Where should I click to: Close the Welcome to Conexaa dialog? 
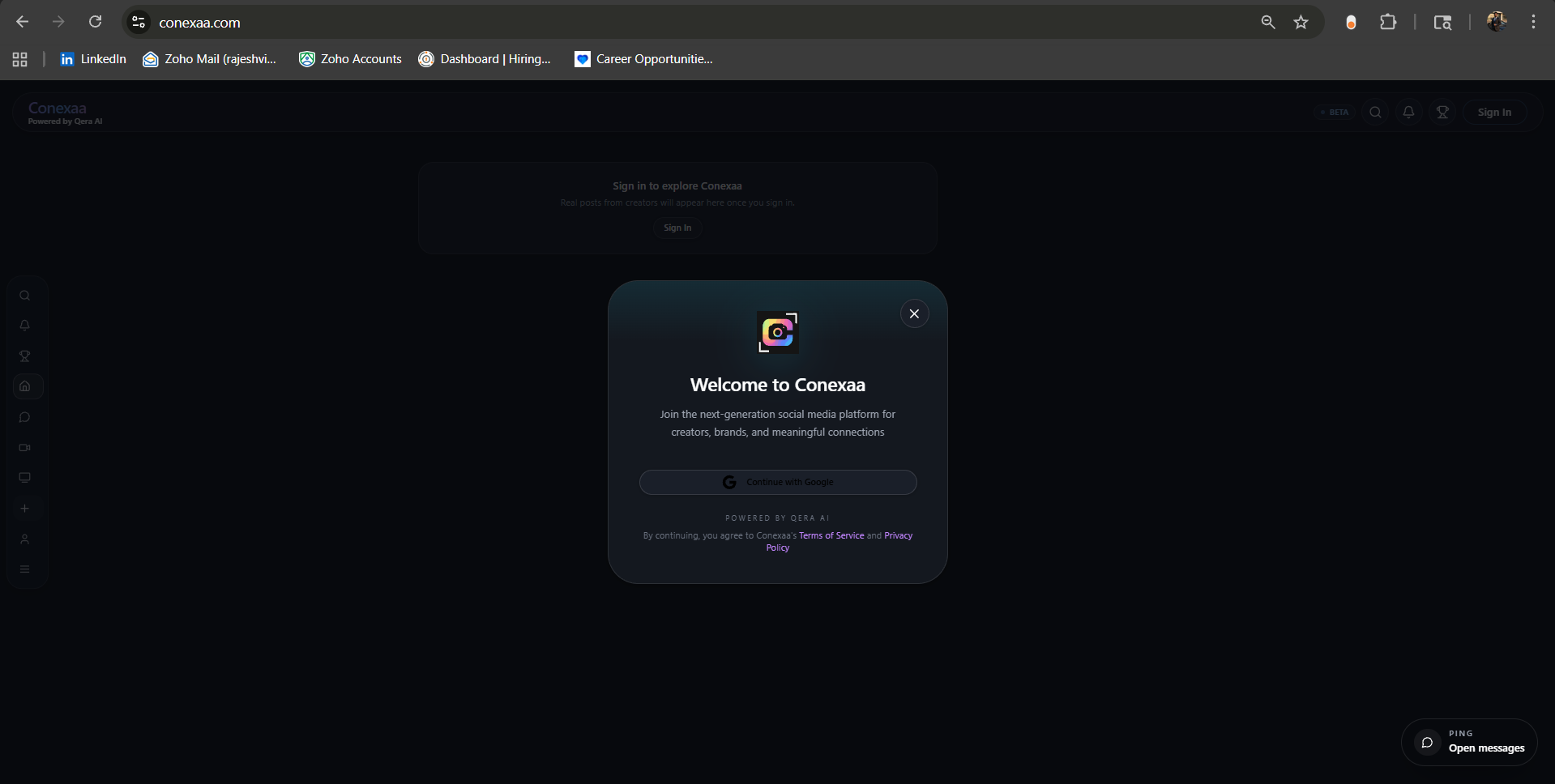[914, 314]
